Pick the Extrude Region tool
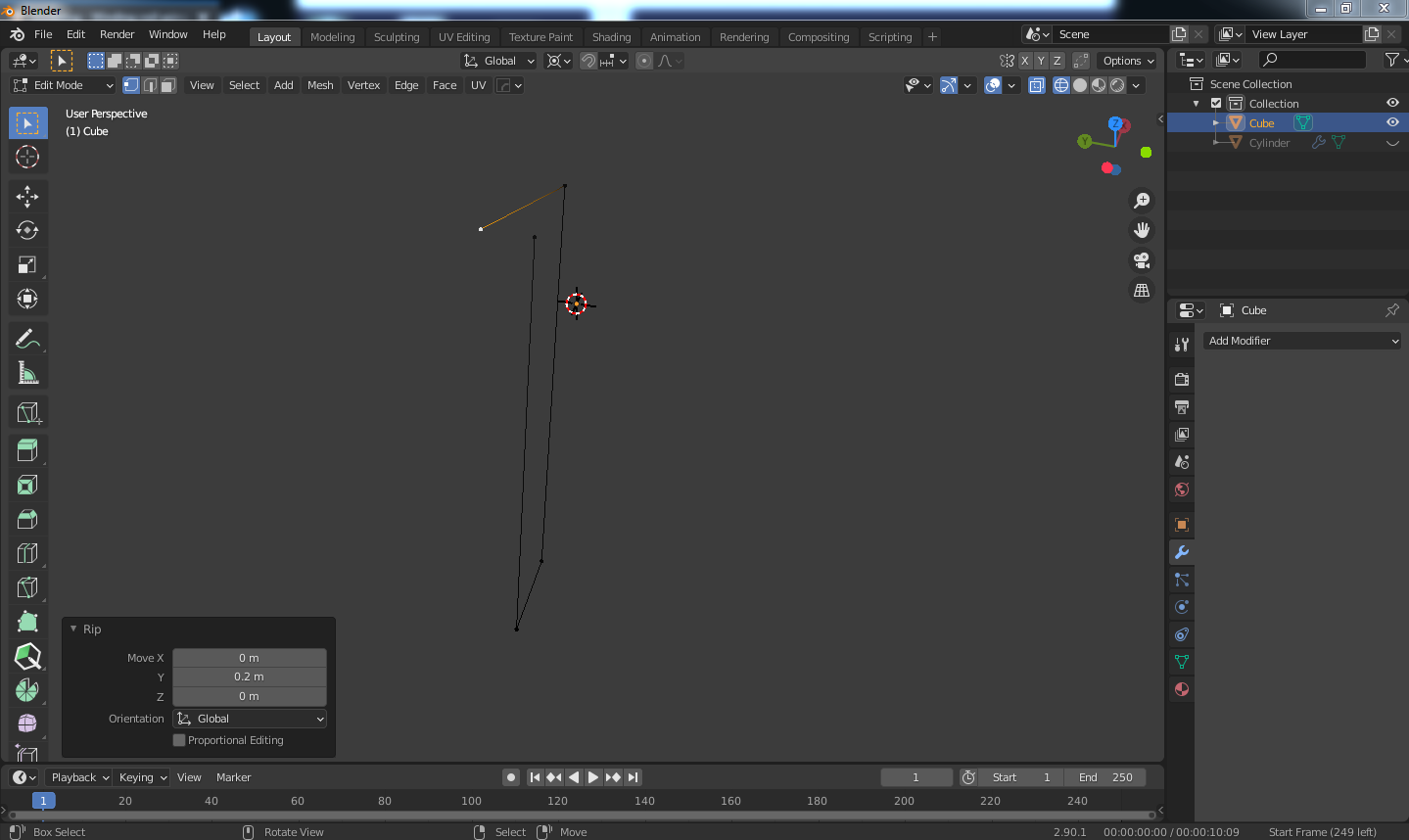The image size is (1409, 840). coord(27,450)
